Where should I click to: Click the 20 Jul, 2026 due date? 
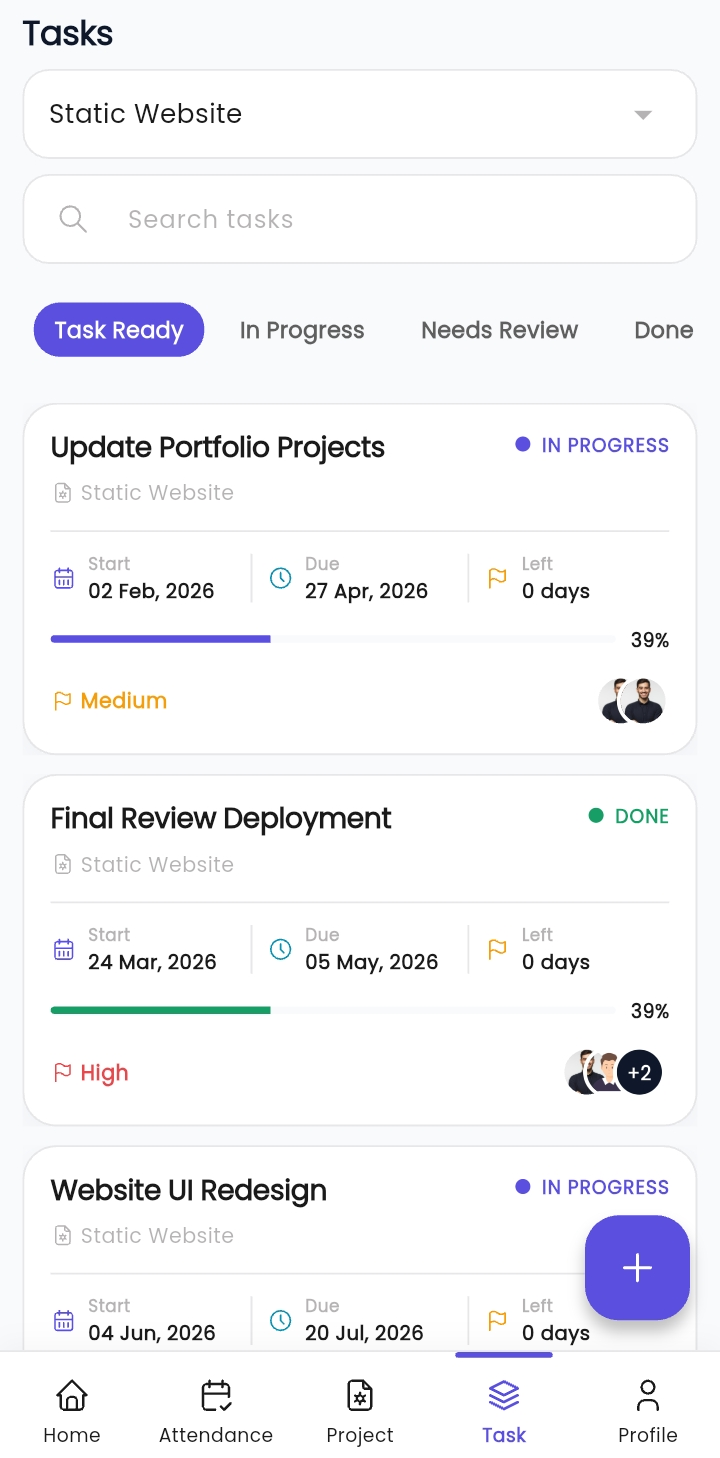pos(364,1333)
